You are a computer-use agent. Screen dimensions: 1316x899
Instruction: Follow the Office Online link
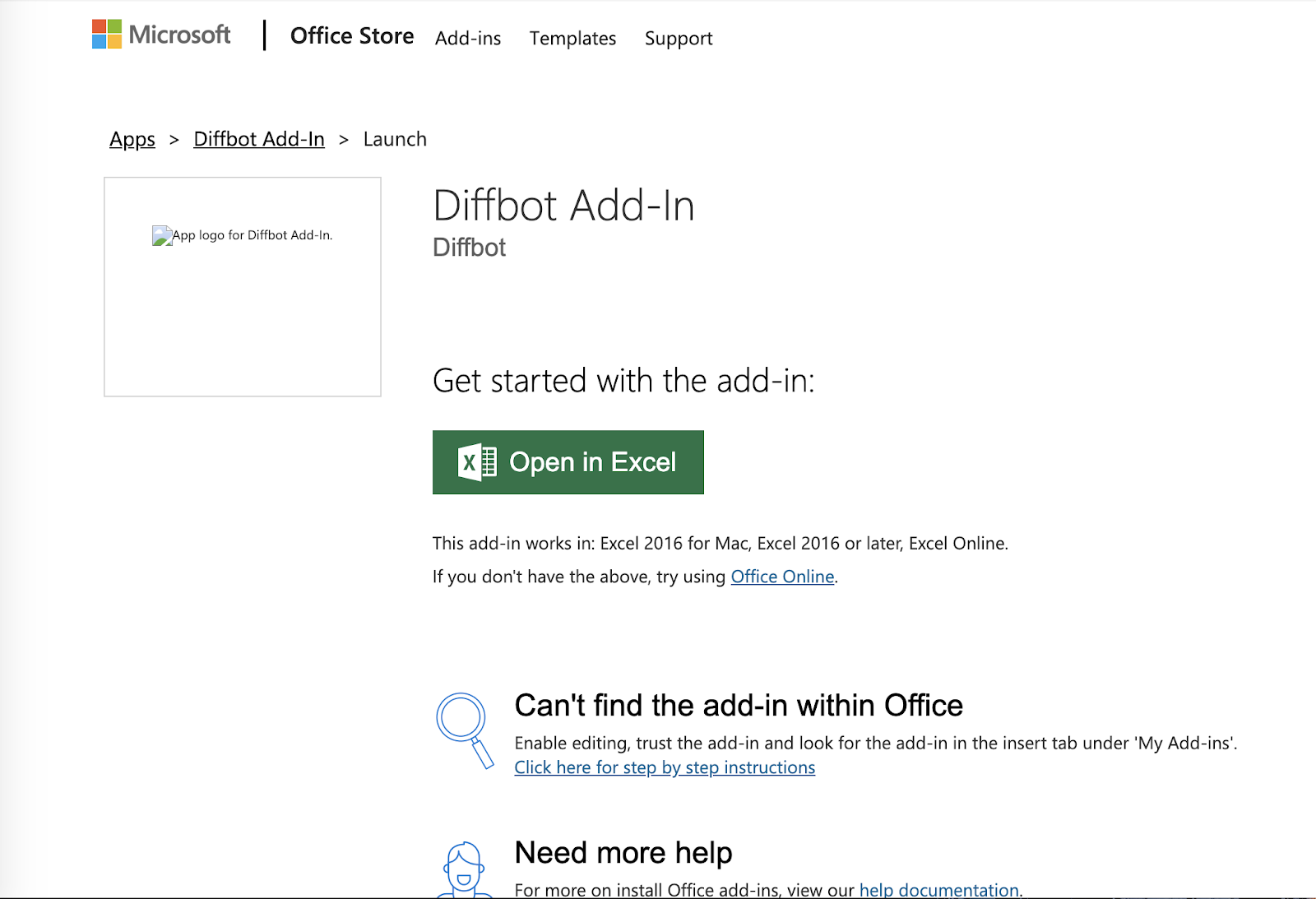pyautogui.click(x=782, y=577)
